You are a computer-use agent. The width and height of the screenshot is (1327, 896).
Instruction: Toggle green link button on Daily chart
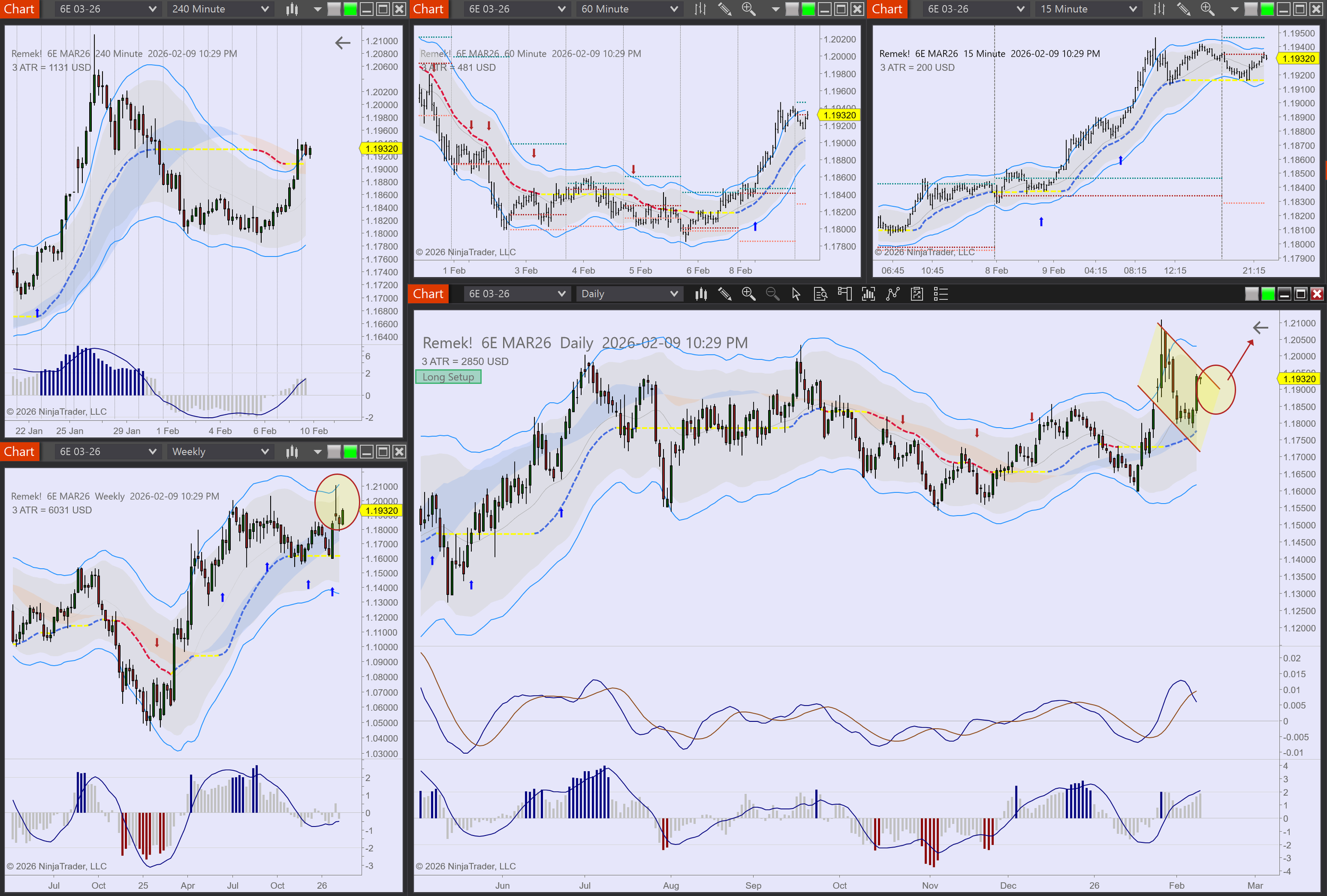point(1268,294)
